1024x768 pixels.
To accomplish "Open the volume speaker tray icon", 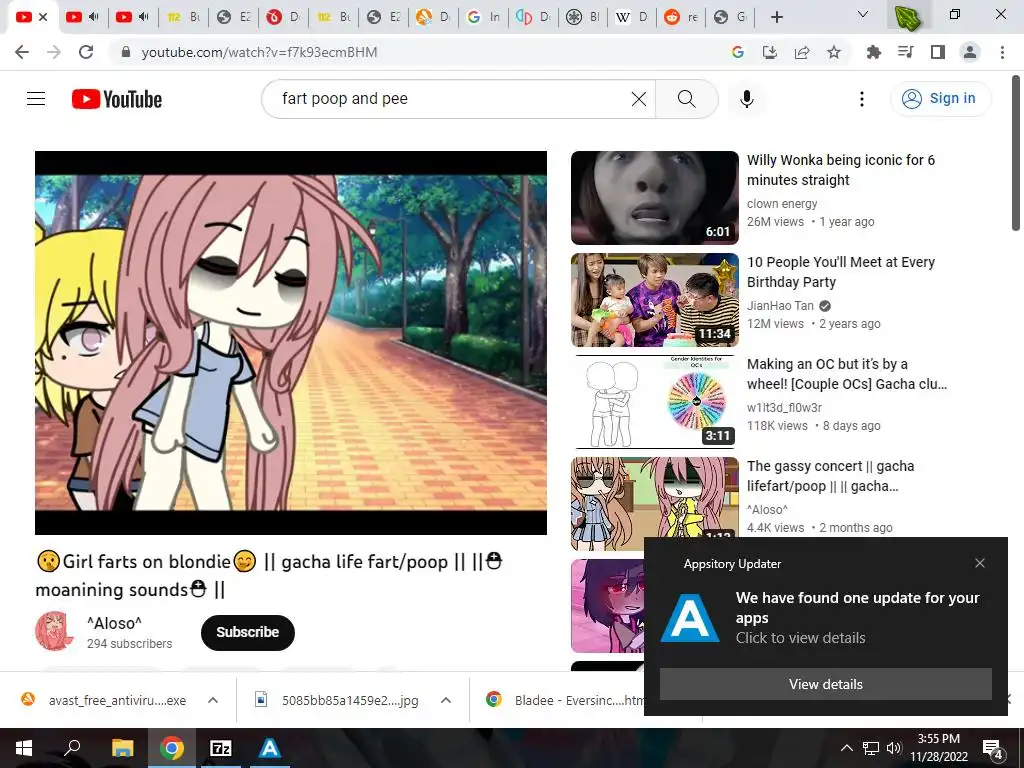I will pos(893,748).
